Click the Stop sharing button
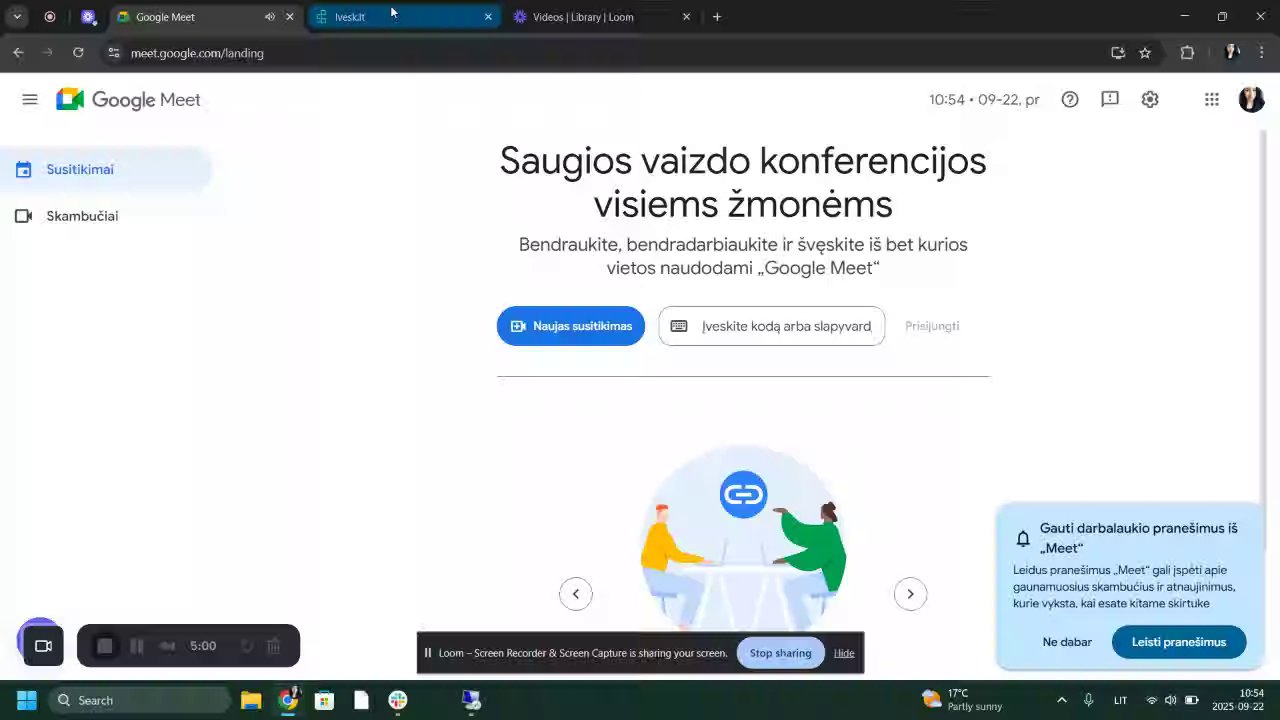Viewport: 1280px width, 720px height. (x=780, y=653)
